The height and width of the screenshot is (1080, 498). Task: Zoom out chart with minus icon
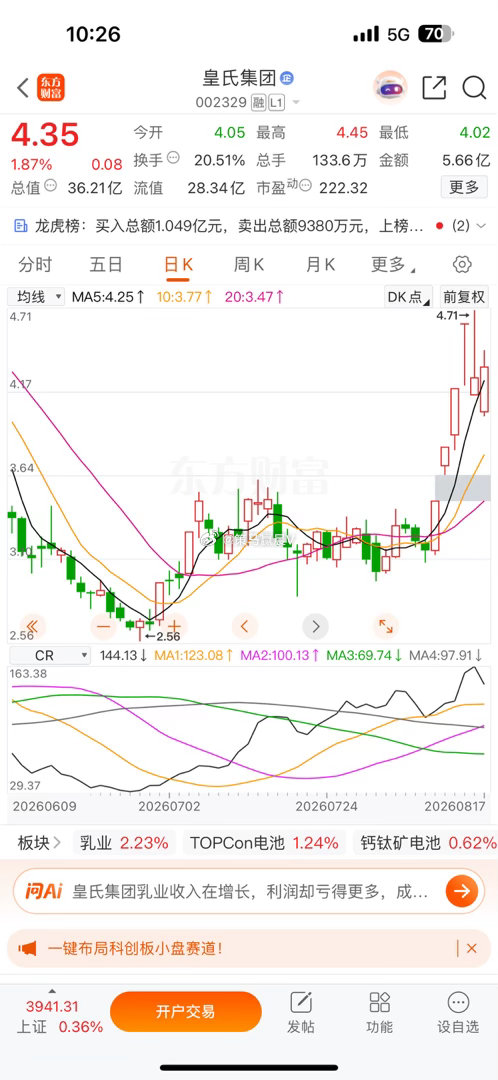(x=103, y=627)
